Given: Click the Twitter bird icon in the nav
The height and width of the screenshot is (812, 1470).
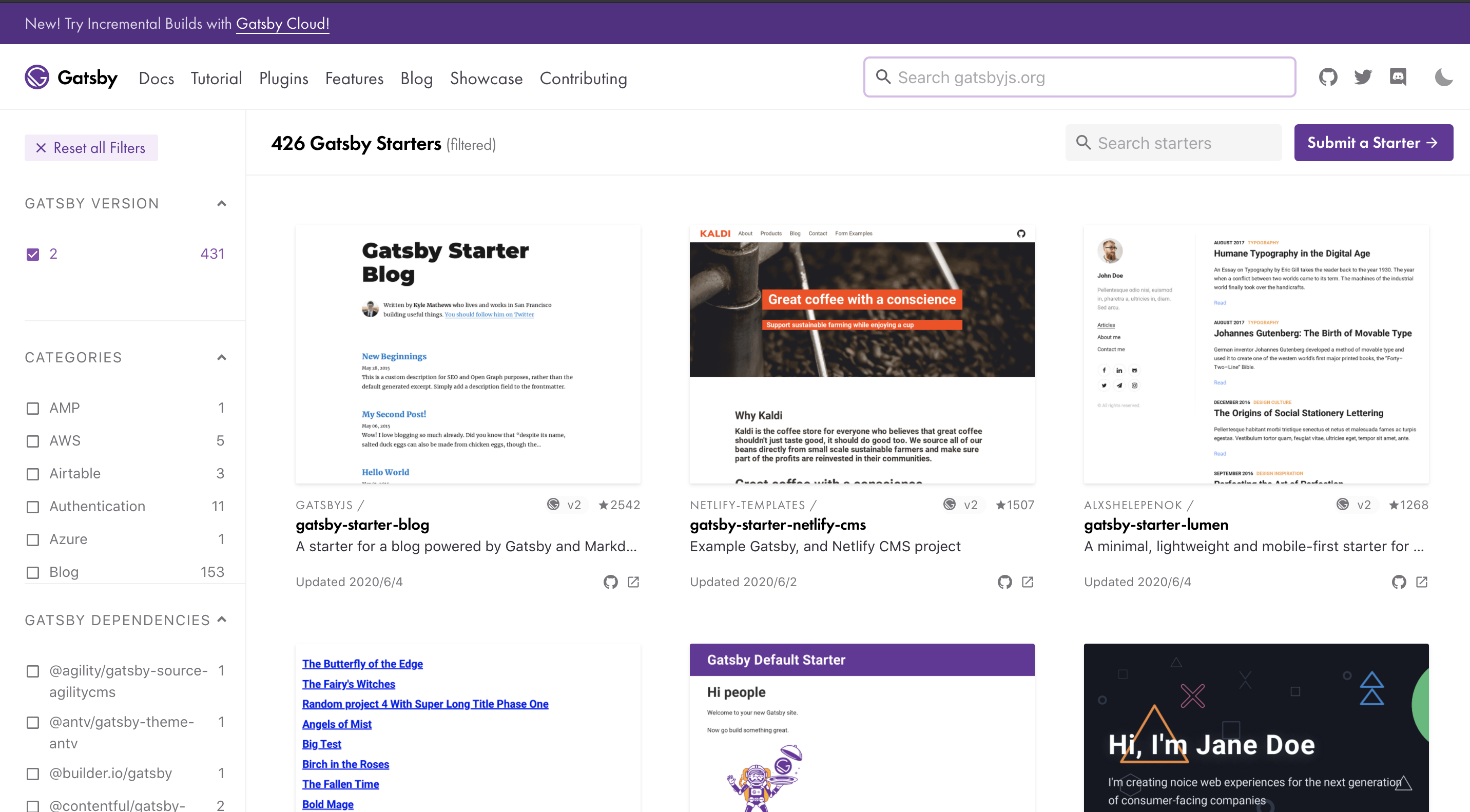Looking at the screenshot, I should [1363, 77].
